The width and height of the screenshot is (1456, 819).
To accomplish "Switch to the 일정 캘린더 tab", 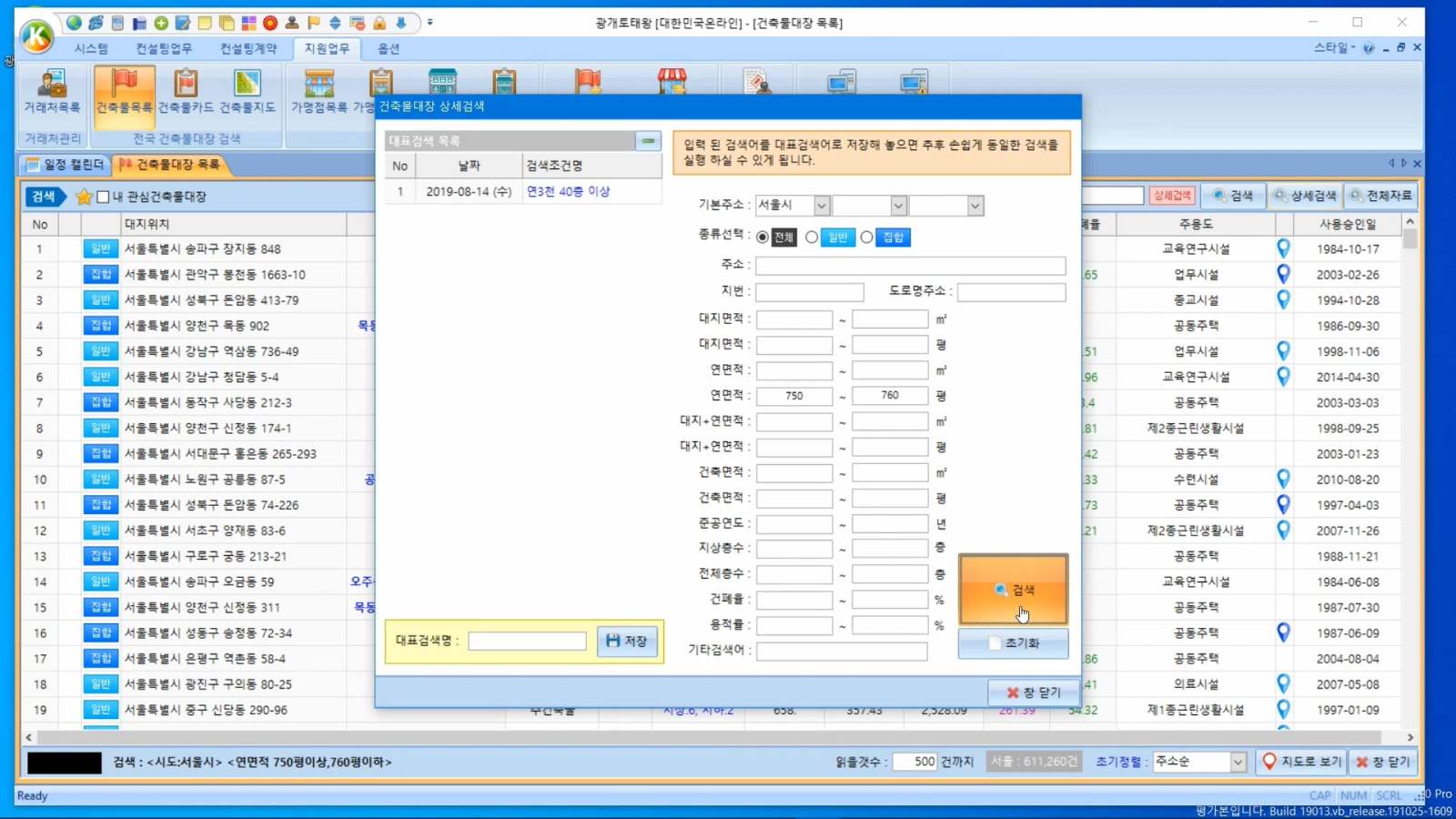I will tap(66, 165).
